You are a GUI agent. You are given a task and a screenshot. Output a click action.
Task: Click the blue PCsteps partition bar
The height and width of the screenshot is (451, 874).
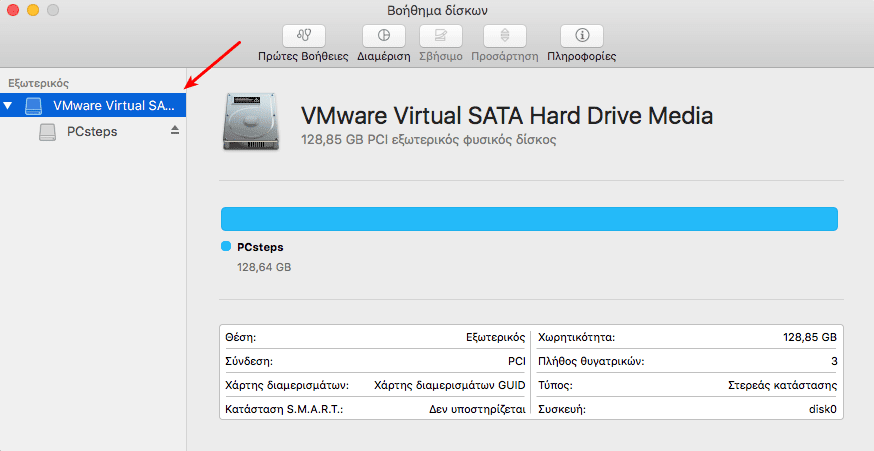528,219
